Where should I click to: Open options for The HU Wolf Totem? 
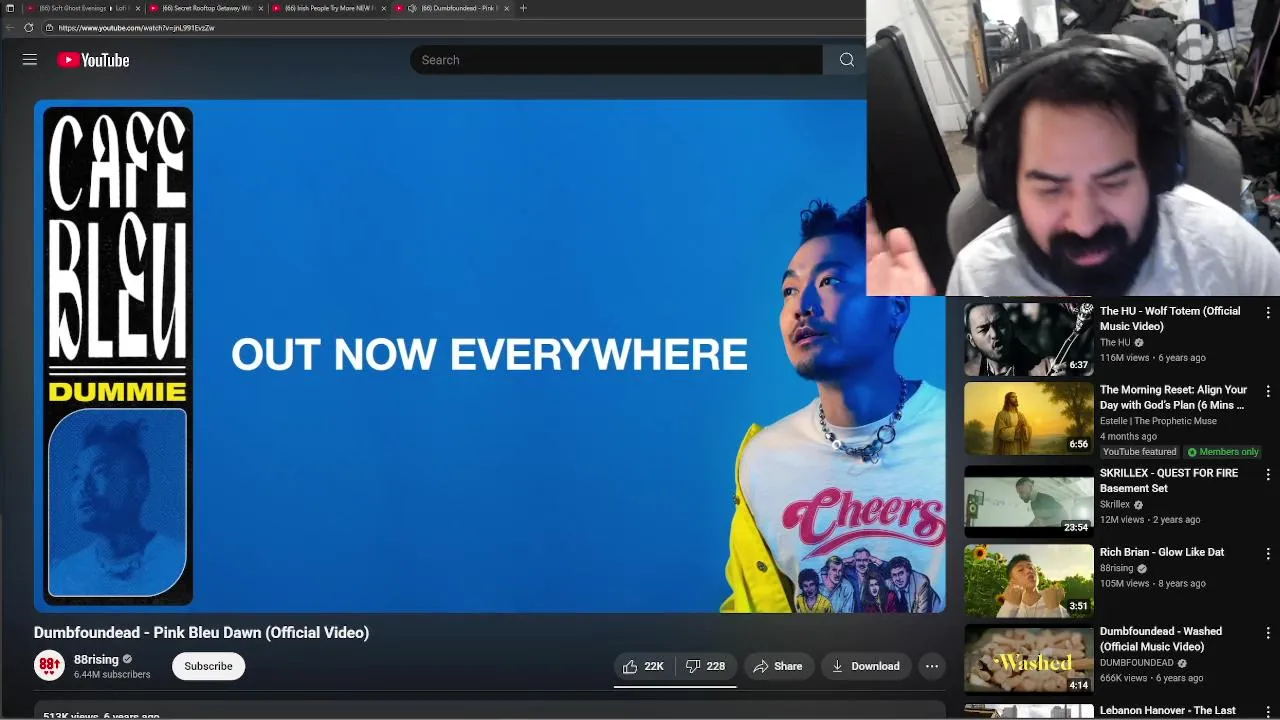pyautogui.click(x=1268, y=313)
